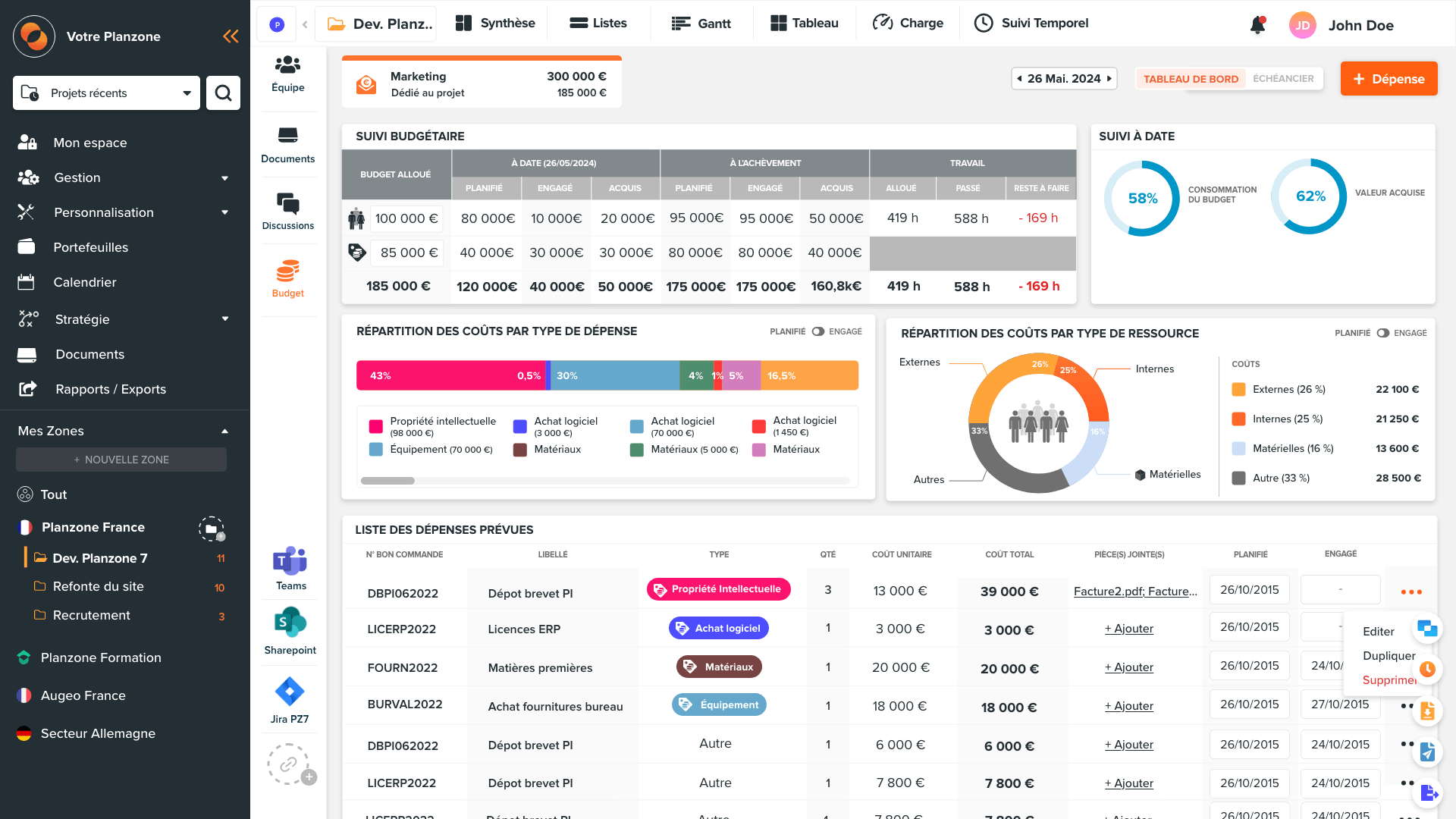Viewport: 1456px width, 819px height.
Task: Open Rapports / Exports from the sidebar
Action: (110, 389)
